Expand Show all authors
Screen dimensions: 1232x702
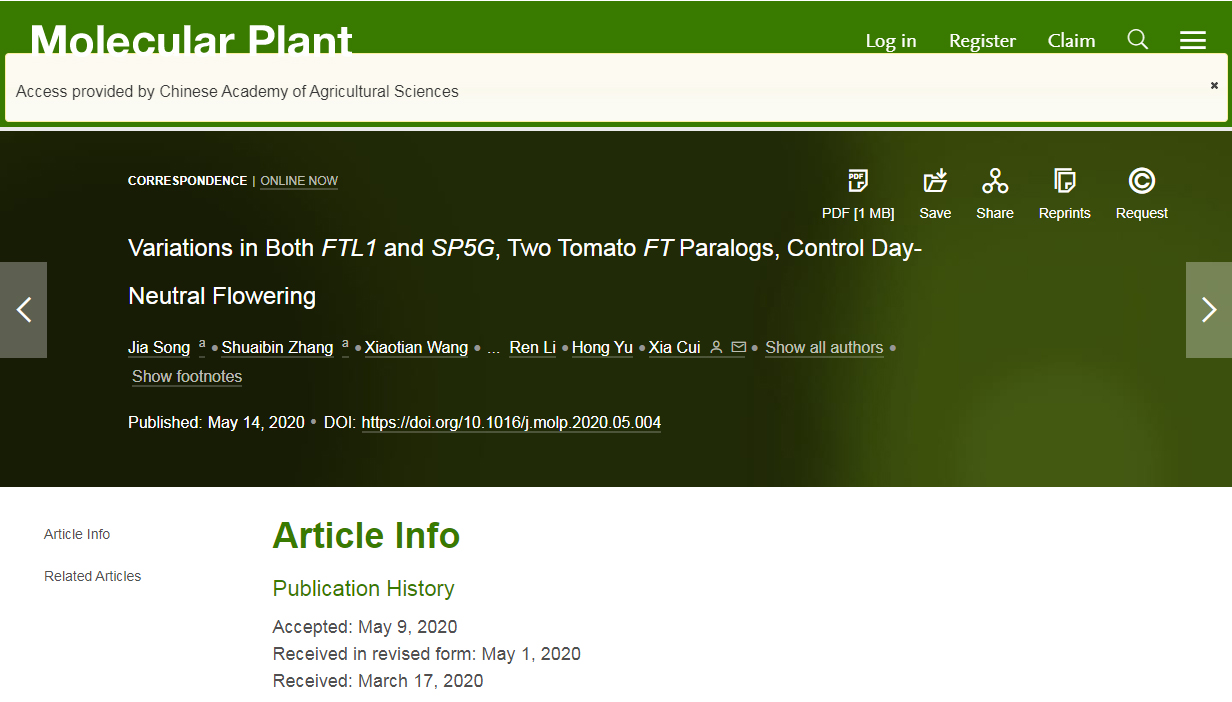coord(823,348)
